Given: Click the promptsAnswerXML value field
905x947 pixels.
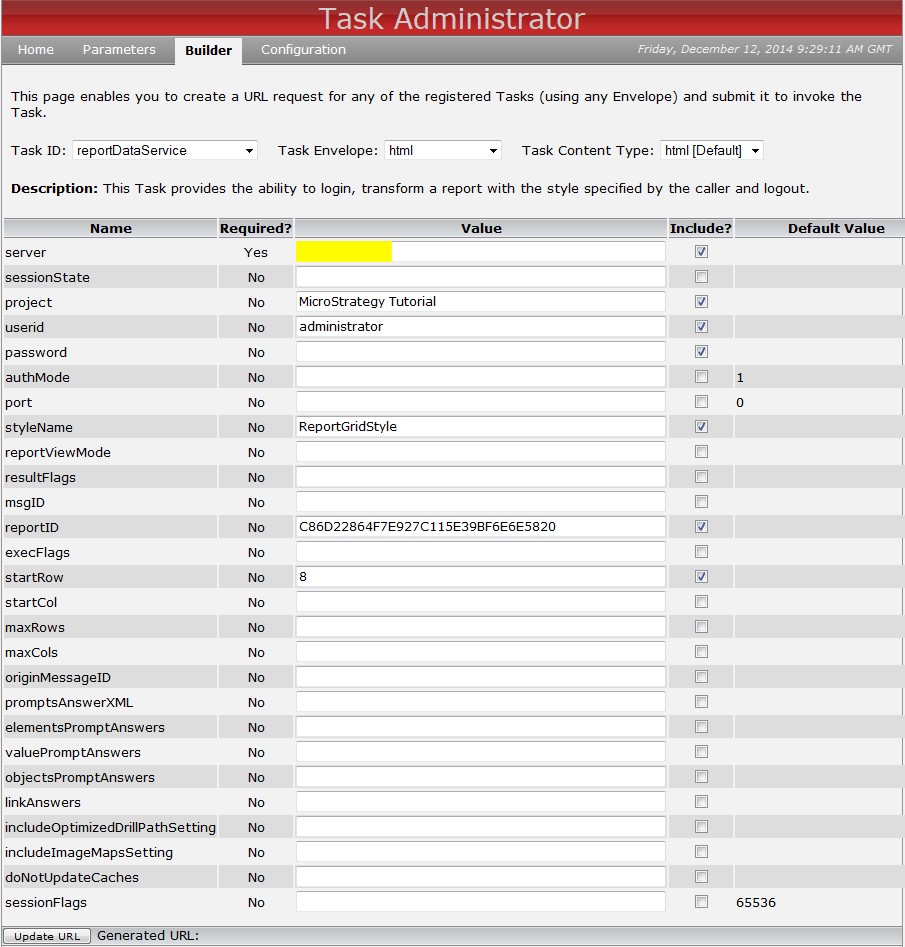Looking at the screenshot, I should tap(480, 702).
